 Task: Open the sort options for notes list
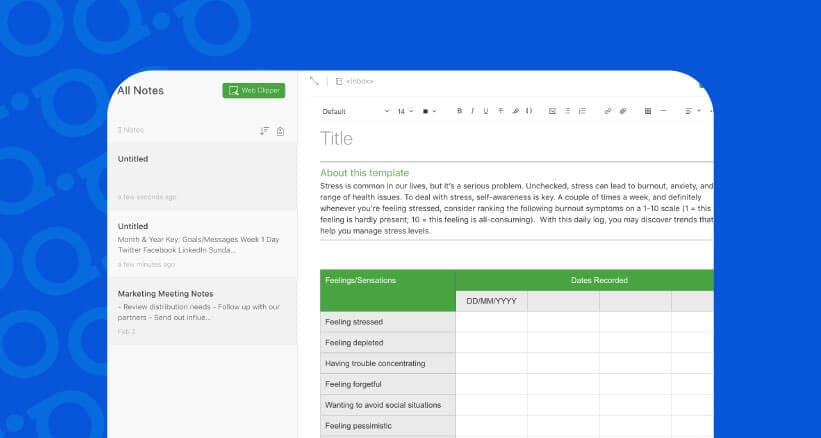pos(264,131)
